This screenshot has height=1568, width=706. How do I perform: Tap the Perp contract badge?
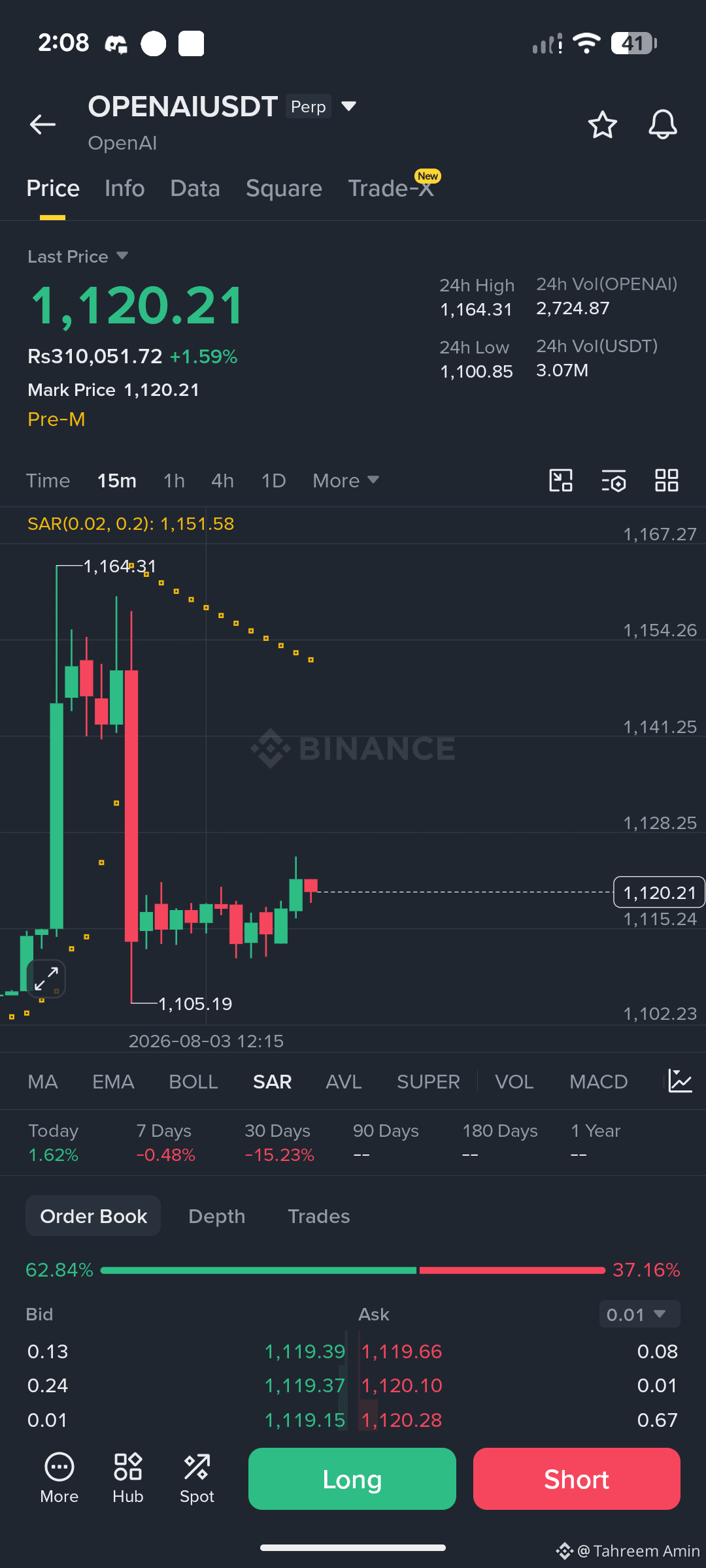pos(308,106)
